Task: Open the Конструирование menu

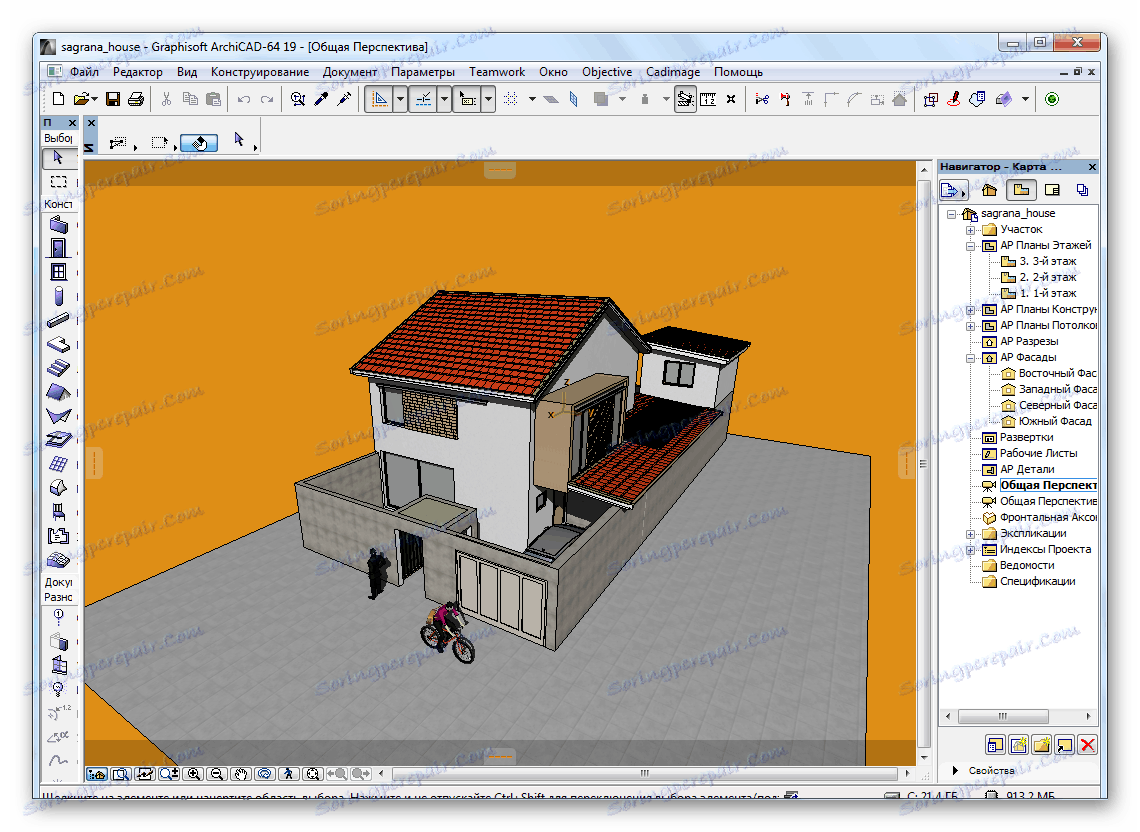Action: (x=260, y=72)
